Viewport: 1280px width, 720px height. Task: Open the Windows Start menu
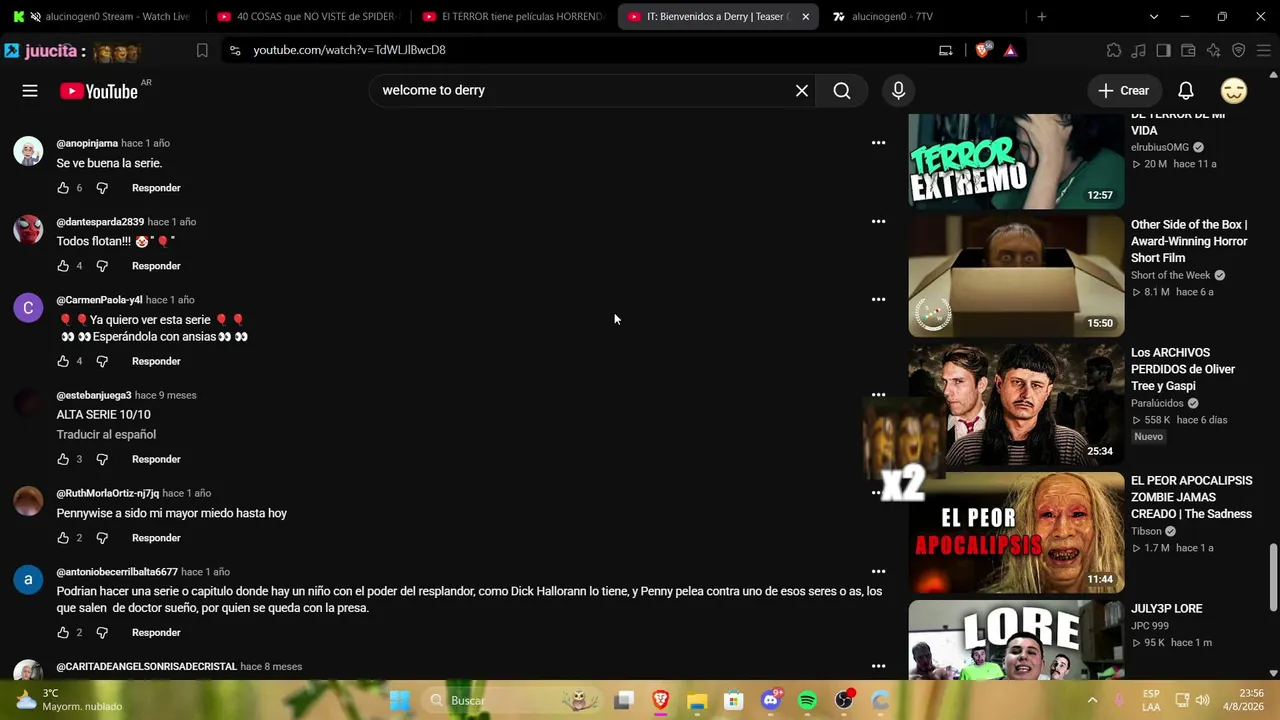coord(399,701)
